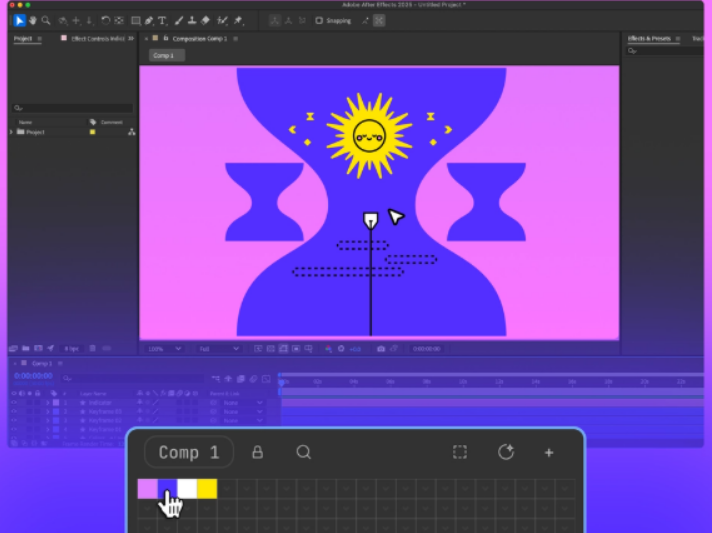The image size is (712, 533).
Task: Pick the white color swatch
Action: [187, 489]
